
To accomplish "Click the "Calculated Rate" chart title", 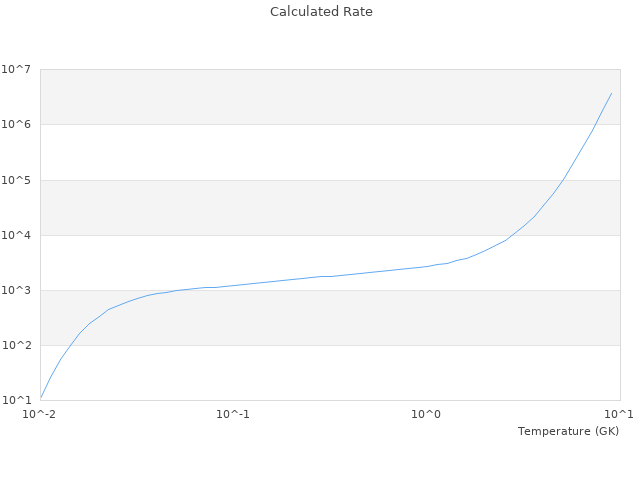I will point(321,12).
